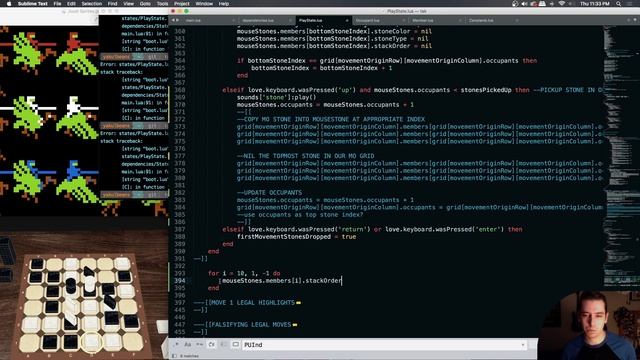Toggle highlight matches option in find bar
Viewport: 640px width, 360px height.
(x=236, y=344)
